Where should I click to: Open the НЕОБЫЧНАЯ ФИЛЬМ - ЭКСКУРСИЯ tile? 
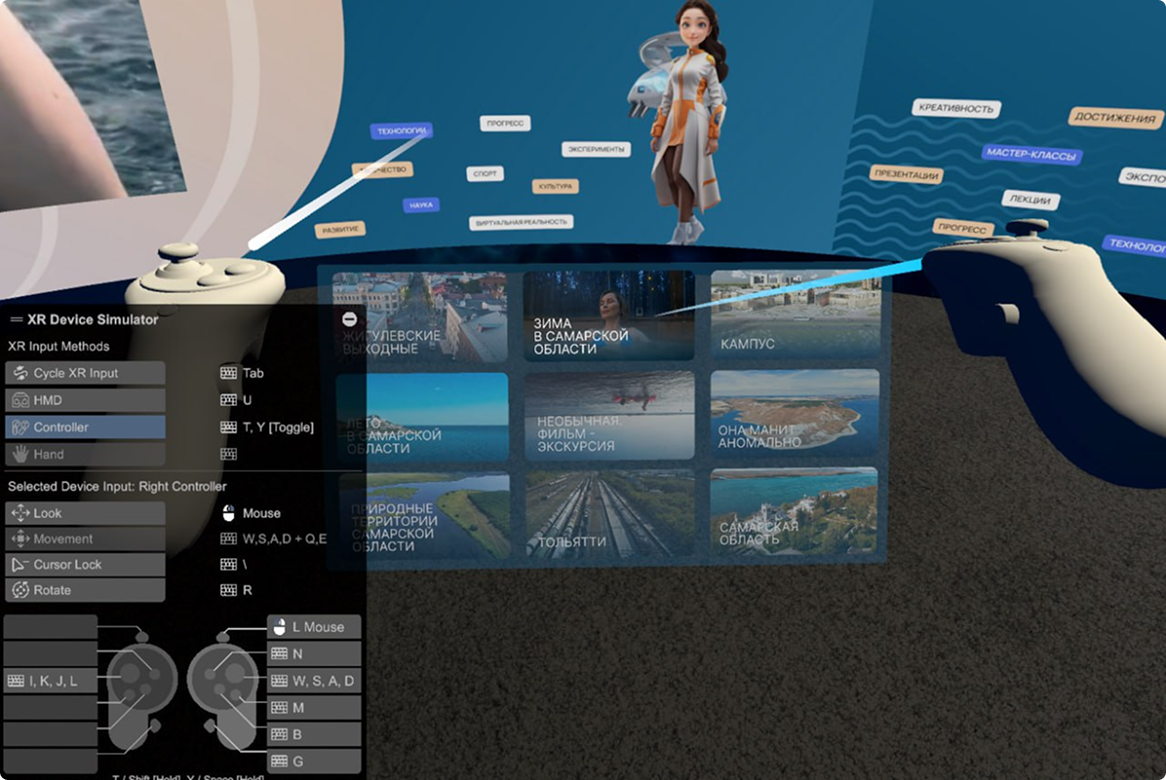click(609, 416)
